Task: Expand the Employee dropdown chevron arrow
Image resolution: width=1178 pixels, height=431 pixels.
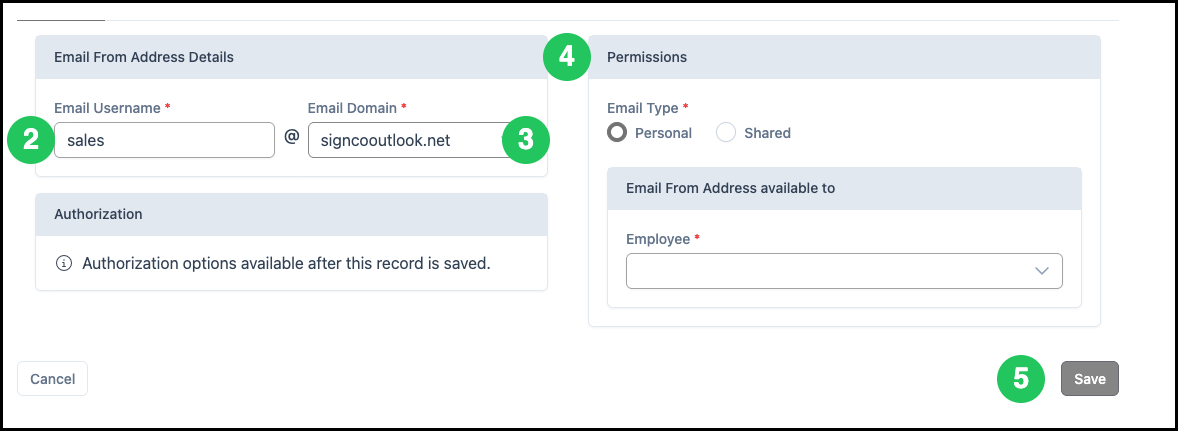Action: (1041, 271)
